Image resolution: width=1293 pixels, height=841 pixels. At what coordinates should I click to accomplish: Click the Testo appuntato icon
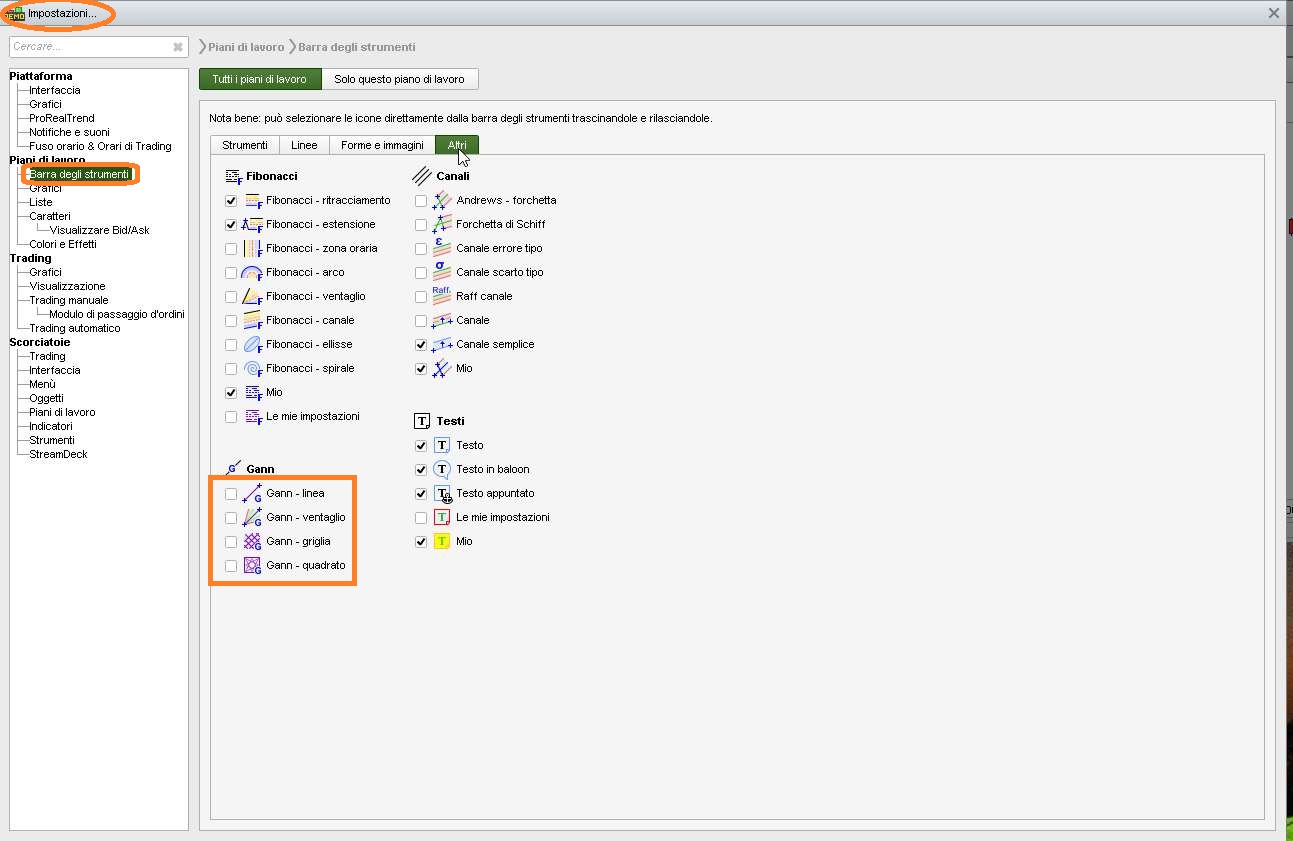(443, 493)
